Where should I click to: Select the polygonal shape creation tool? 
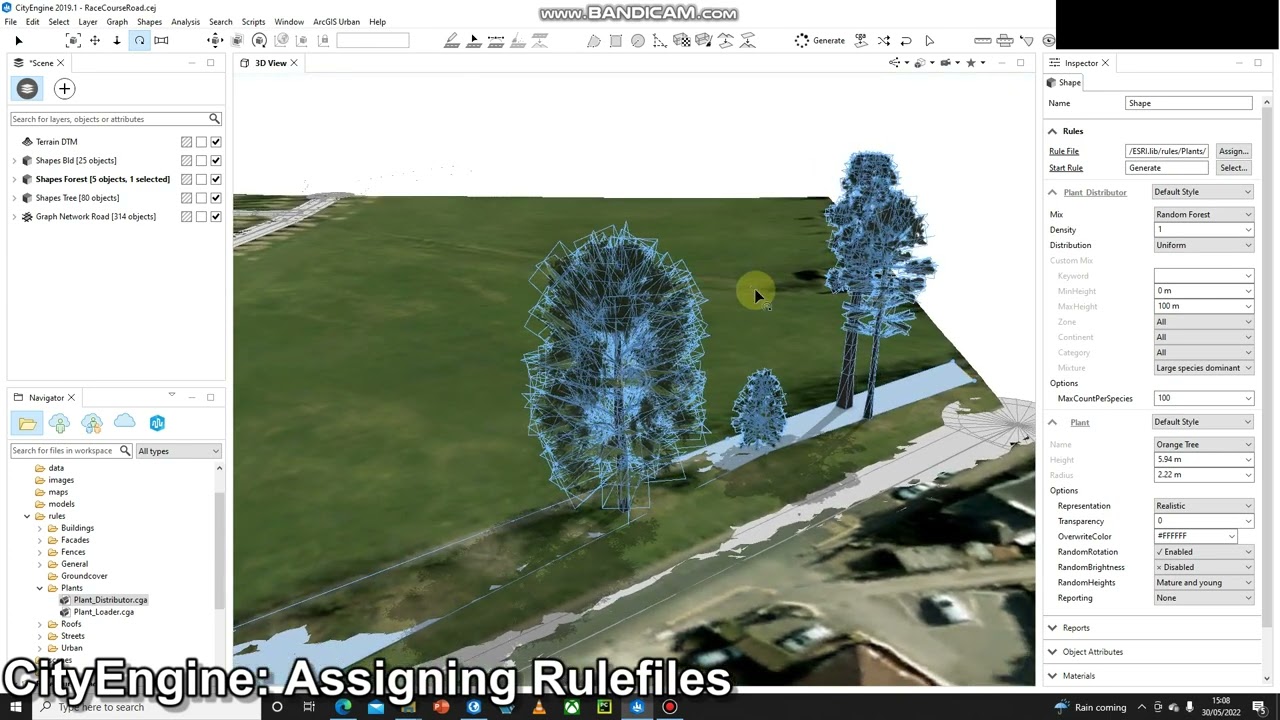[594, 40]
